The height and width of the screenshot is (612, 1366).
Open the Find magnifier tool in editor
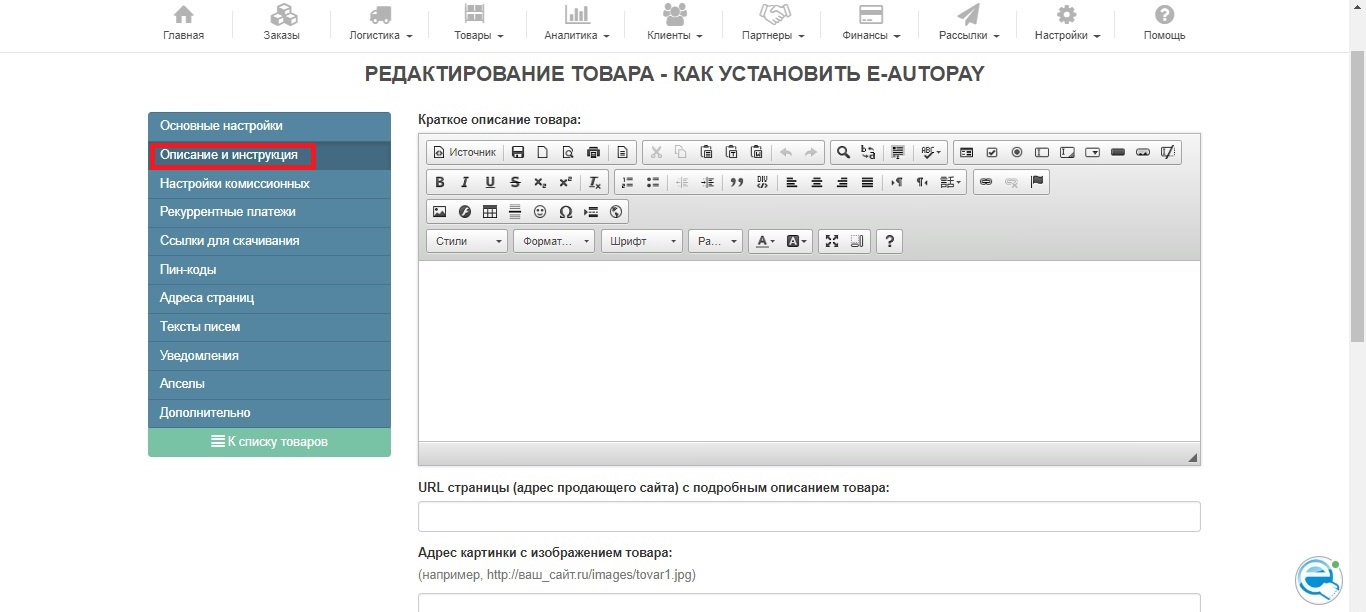point(843,152)
